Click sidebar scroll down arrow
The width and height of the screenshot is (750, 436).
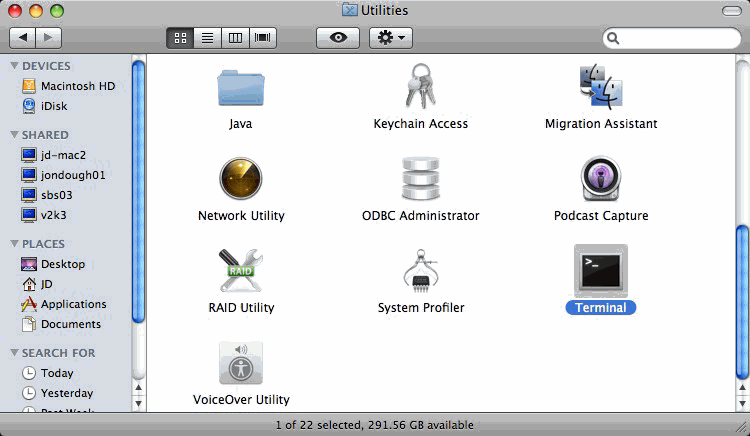[138, 403]
